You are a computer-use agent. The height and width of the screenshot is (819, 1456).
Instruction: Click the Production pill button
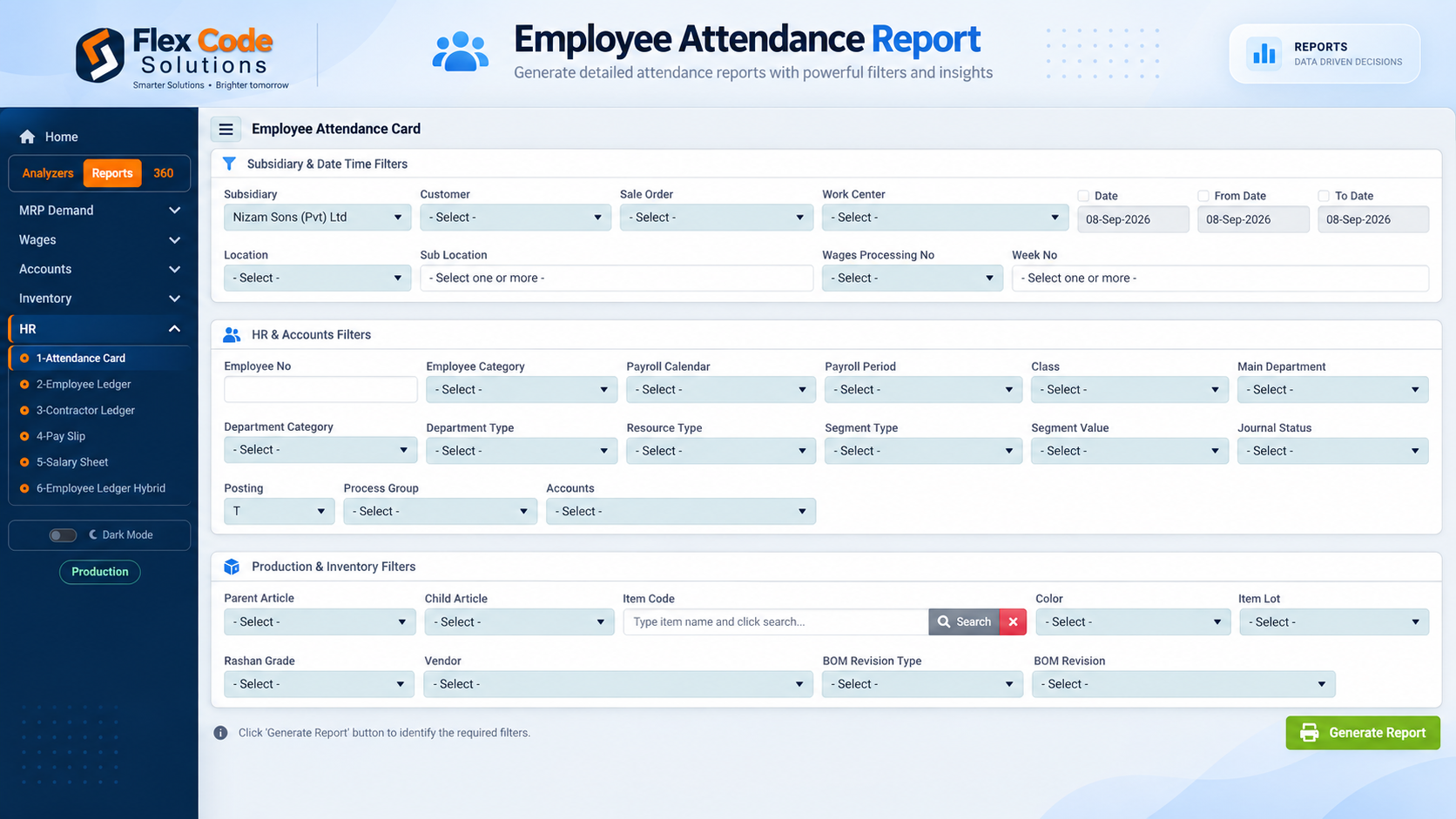[100, 572]
